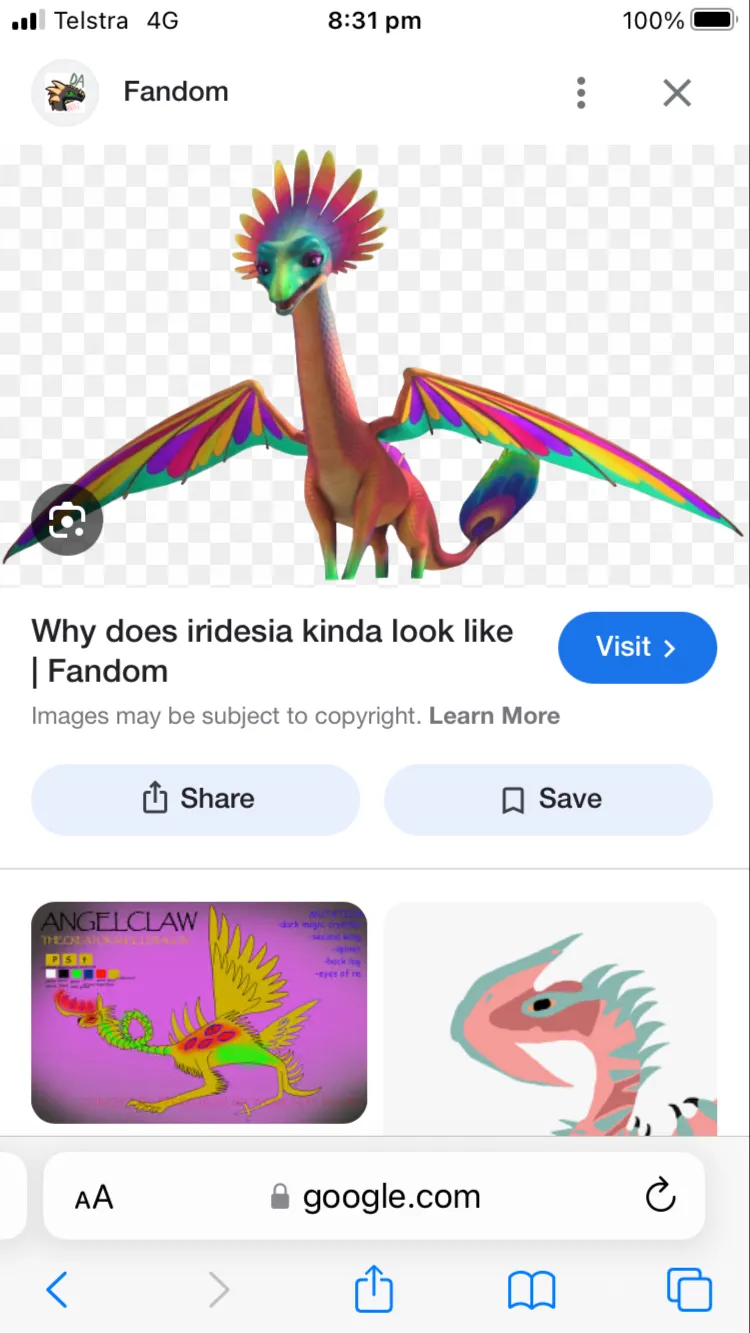This screenshot has height=1333, width=750.
Task: Reload the page with refresh icon
Action: pyautogui.click(x=660, y=1196)
